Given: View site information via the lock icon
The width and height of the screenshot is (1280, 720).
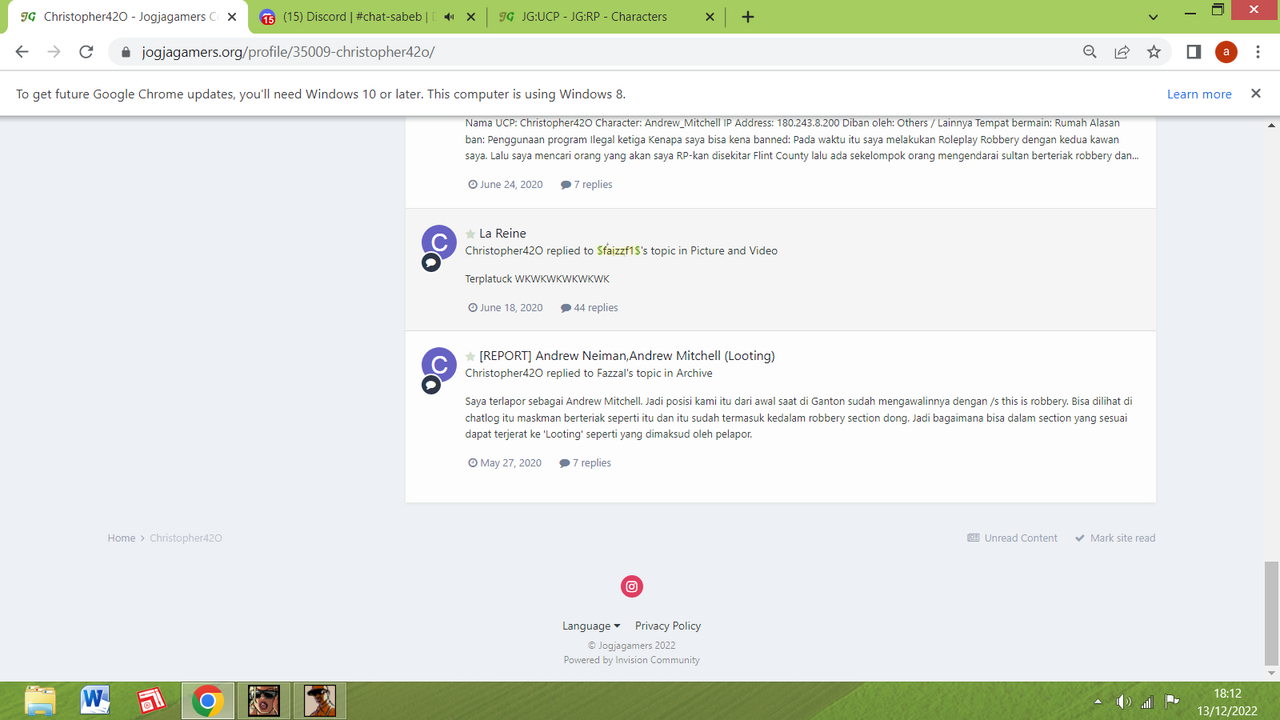Looking at the screenshot, I should [x=126, y=52].
